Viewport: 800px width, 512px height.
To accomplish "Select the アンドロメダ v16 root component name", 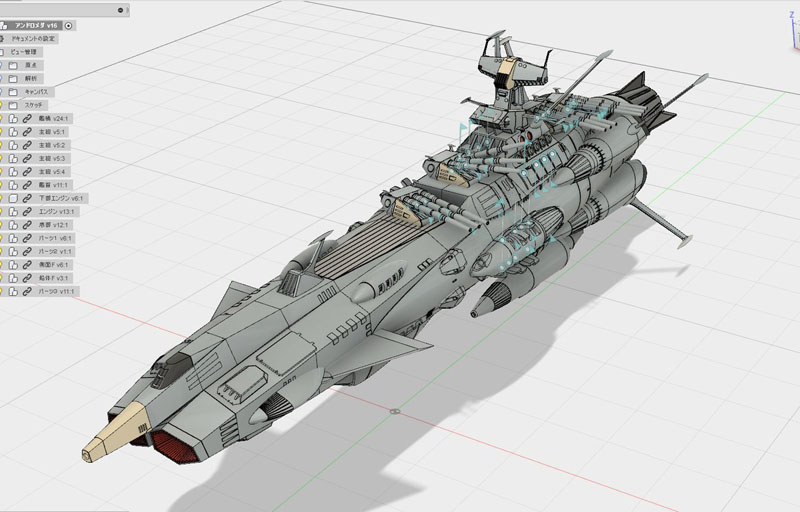I will pos(36,25).
